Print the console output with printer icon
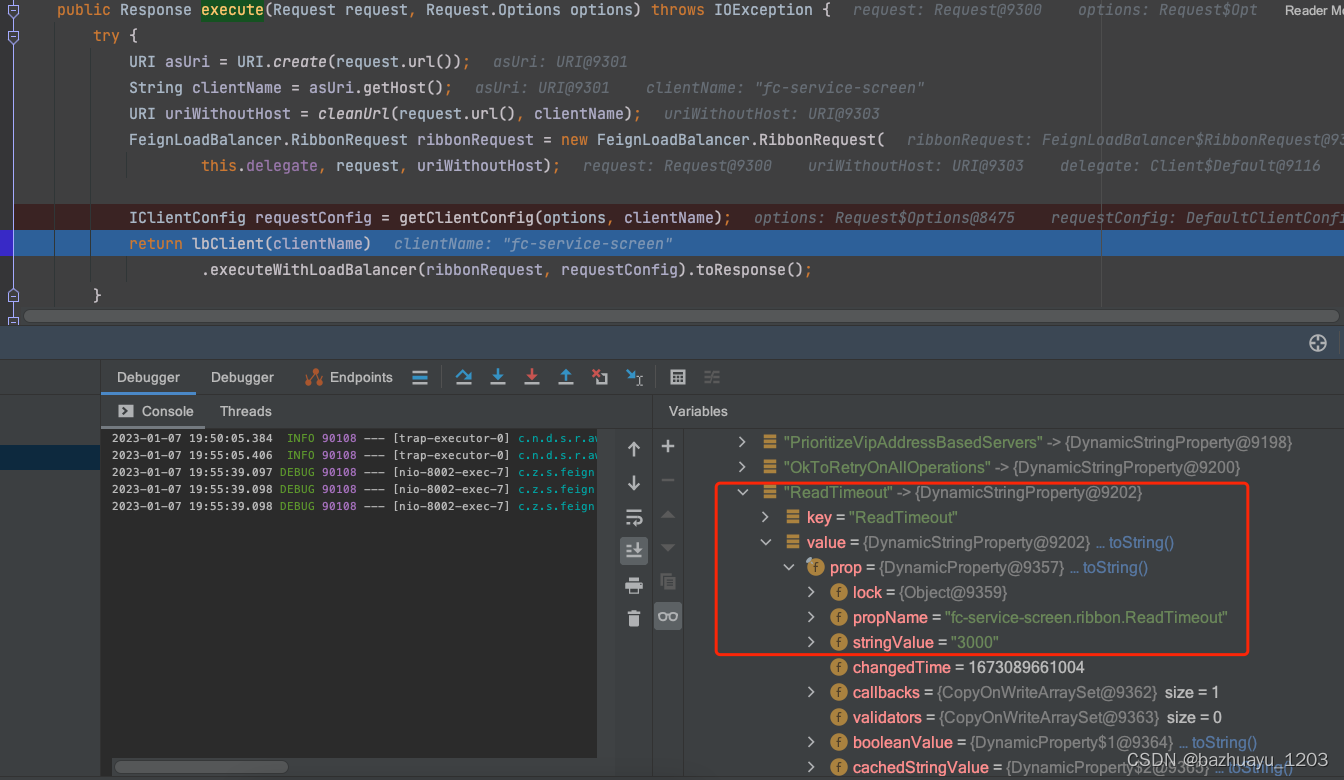Image resolution: width=1344 pixels, height=780 pixels. coord(634,585)
